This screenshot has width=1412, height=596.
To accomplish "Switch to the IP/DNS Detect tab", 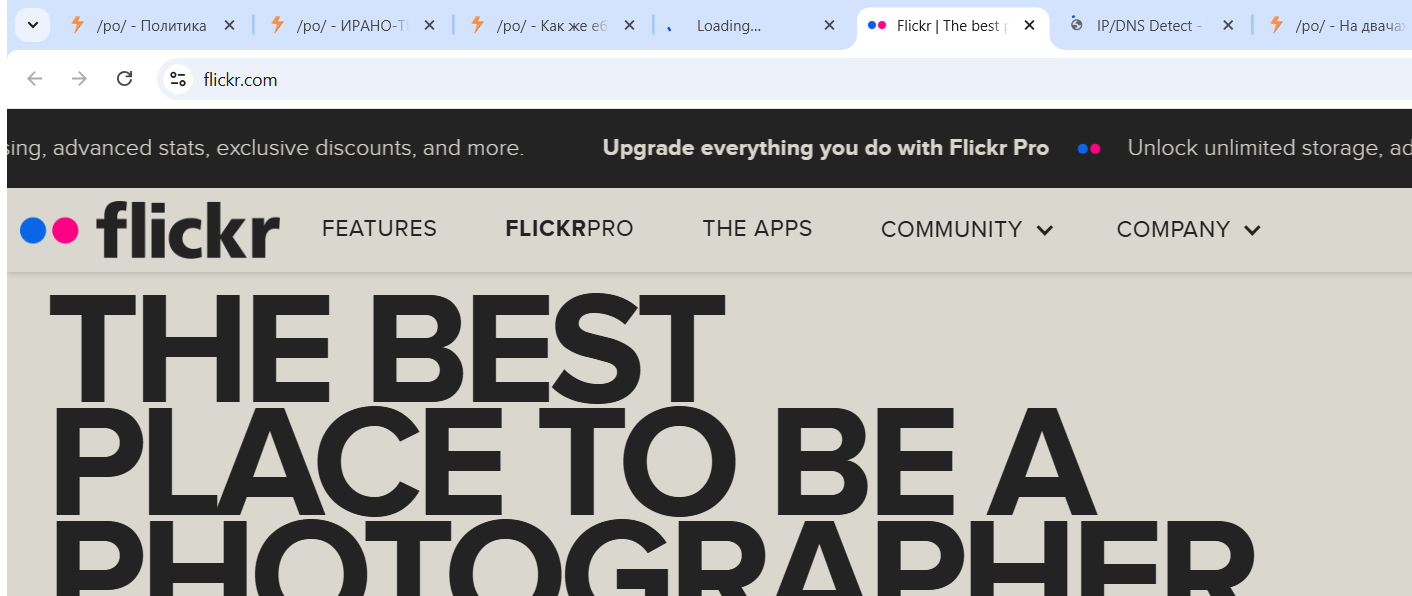I will pos(1152,25).
